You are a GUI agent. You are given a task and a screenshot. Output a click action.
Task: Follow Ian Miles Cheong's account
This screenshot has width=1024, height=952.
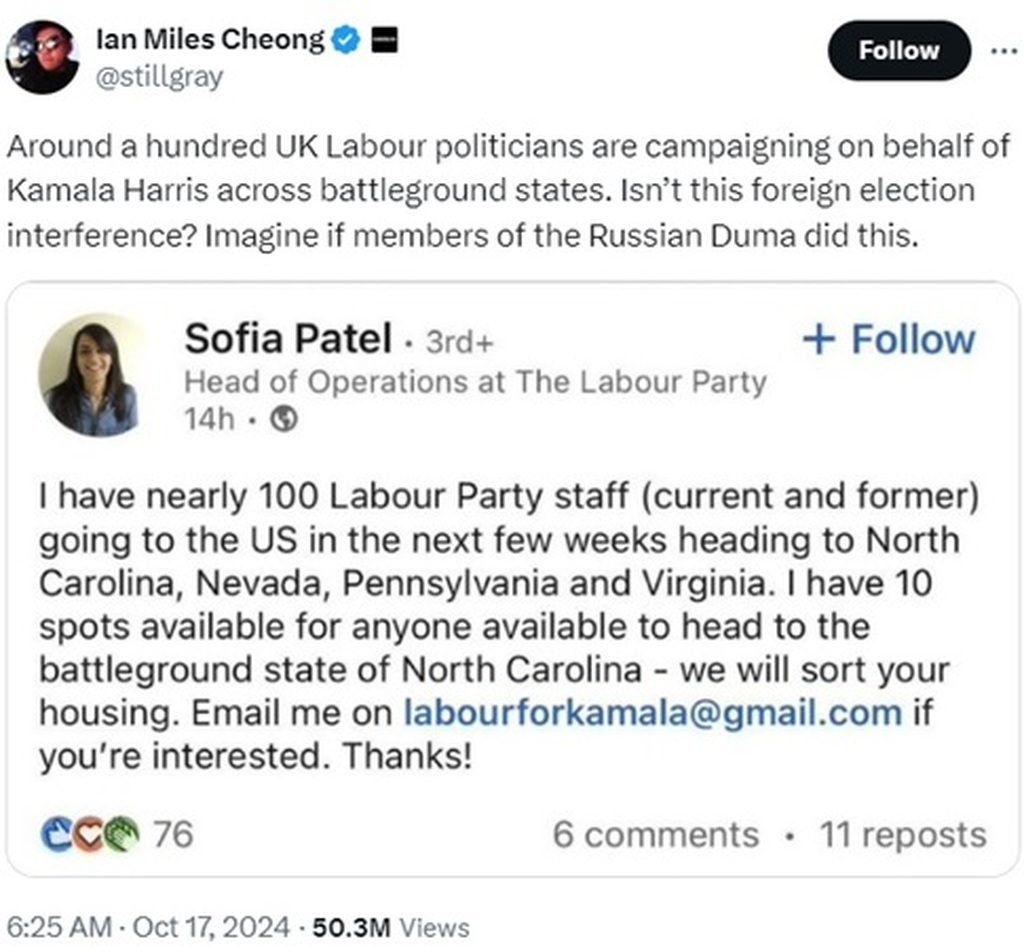[x=899, y=51]
